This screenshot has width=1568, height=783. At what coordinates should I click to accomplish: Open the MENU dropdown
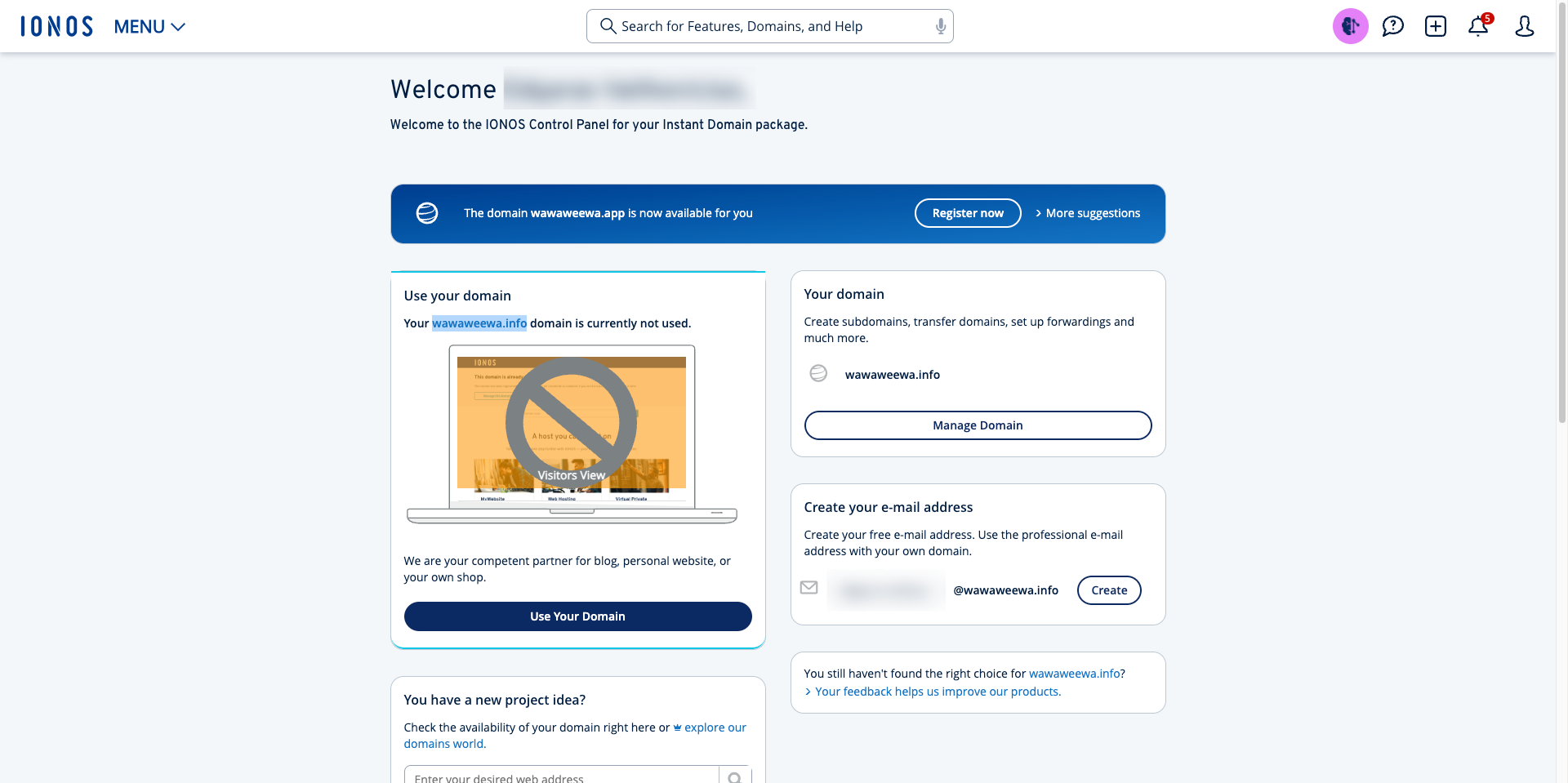tap(149, 27)
